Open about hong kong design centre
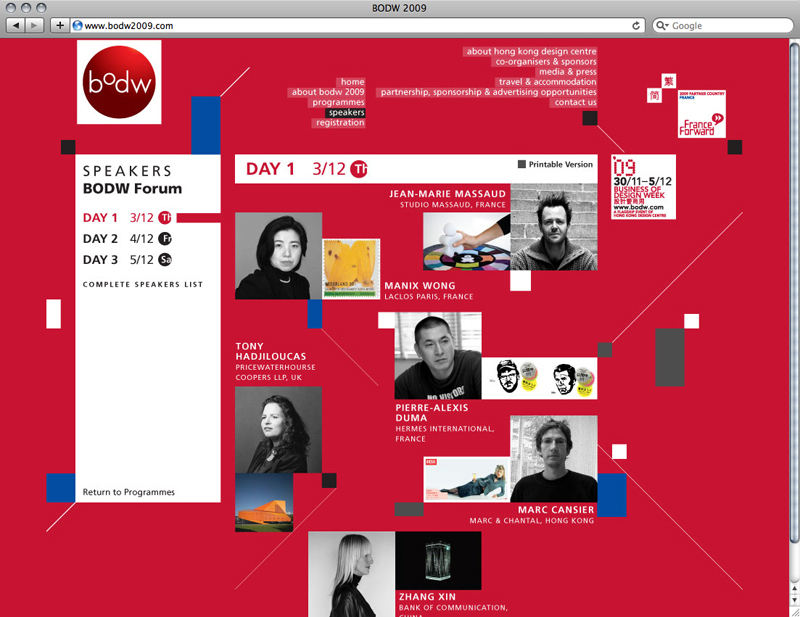The width and height of the screenshot is (800, 617). [531, 51]
